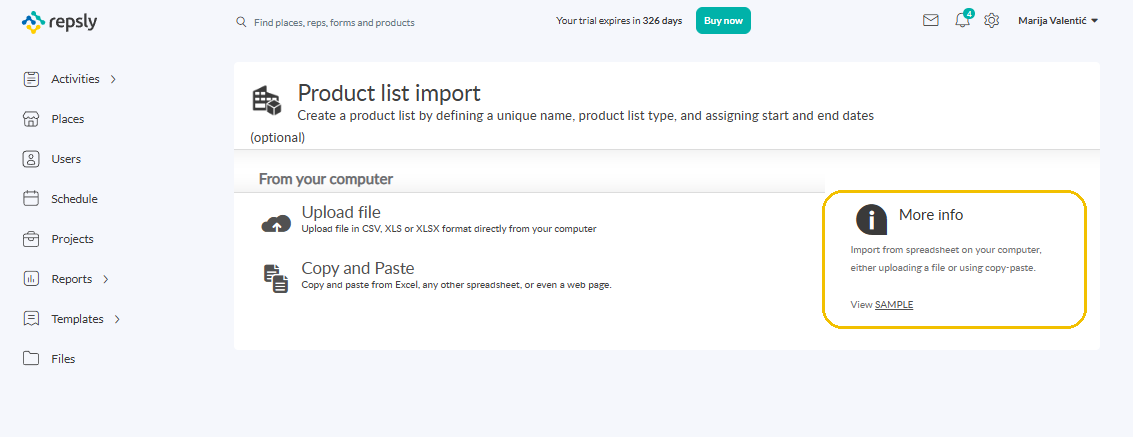This screenshot has width=1133, height=437.
Task: Click the notification count badge
Action: (x=969, y=13)
